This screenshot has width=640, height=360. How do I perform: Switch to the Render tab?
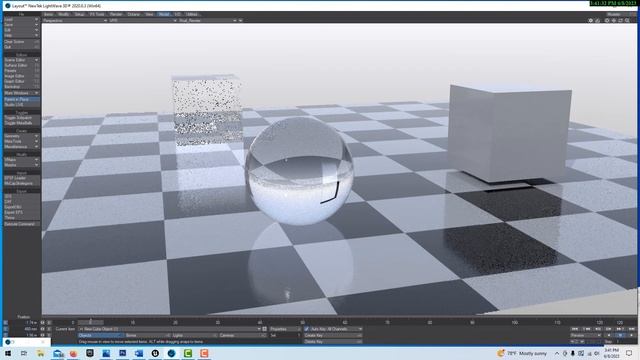[x=116, y=14]
